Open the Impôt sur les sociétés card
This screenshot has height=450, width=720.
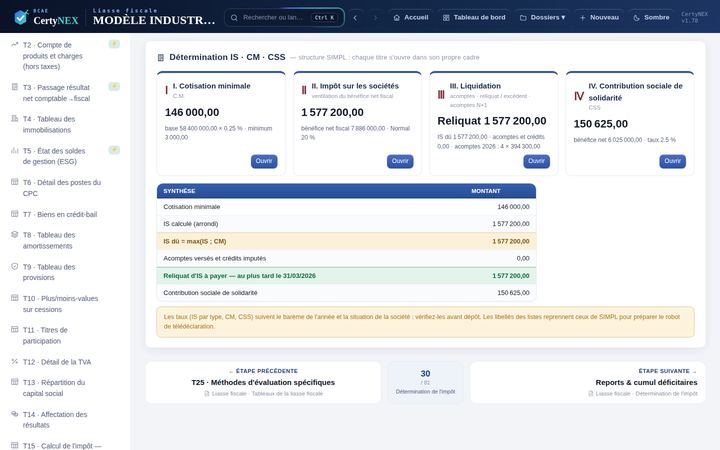tap(400, 161)
